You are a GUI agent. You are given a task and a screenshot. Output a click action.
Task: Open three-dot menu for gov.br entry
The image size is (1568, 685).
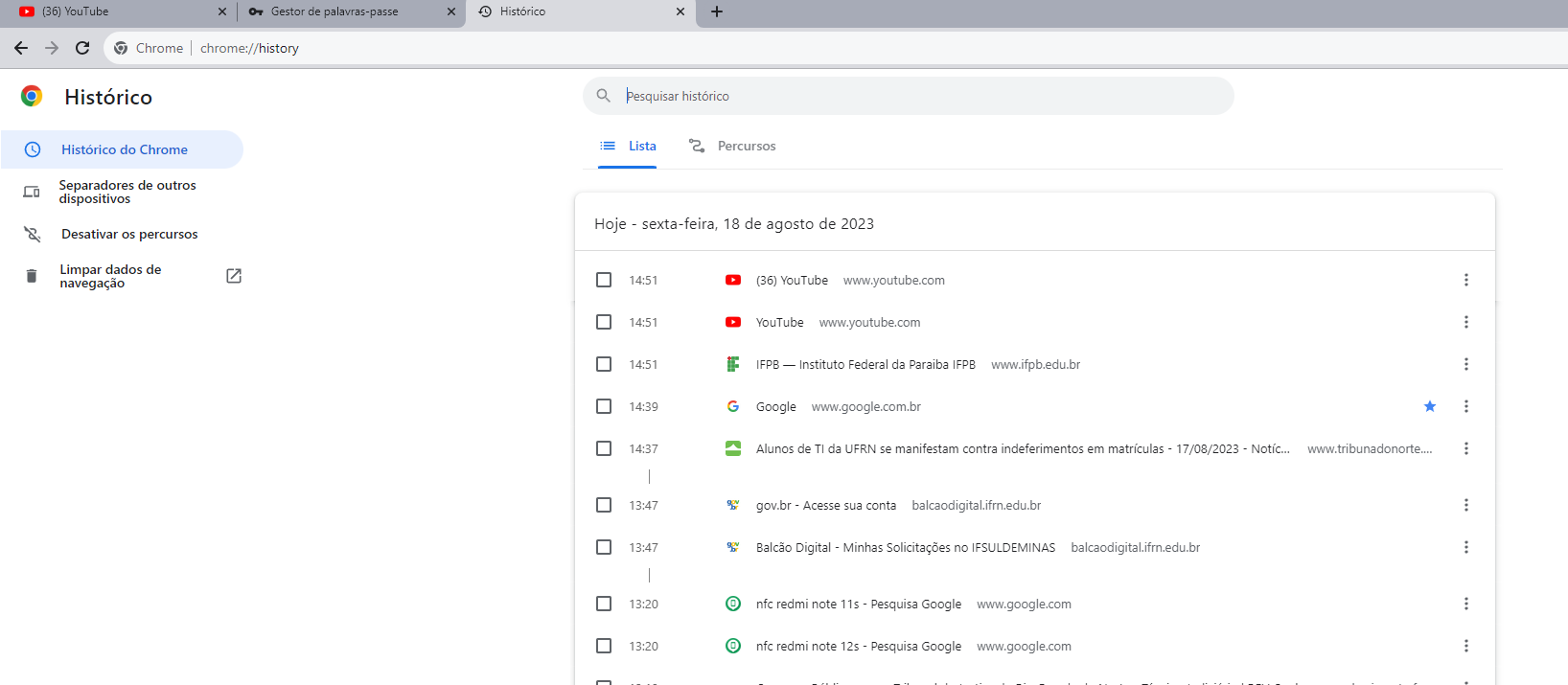[1466, 505]
